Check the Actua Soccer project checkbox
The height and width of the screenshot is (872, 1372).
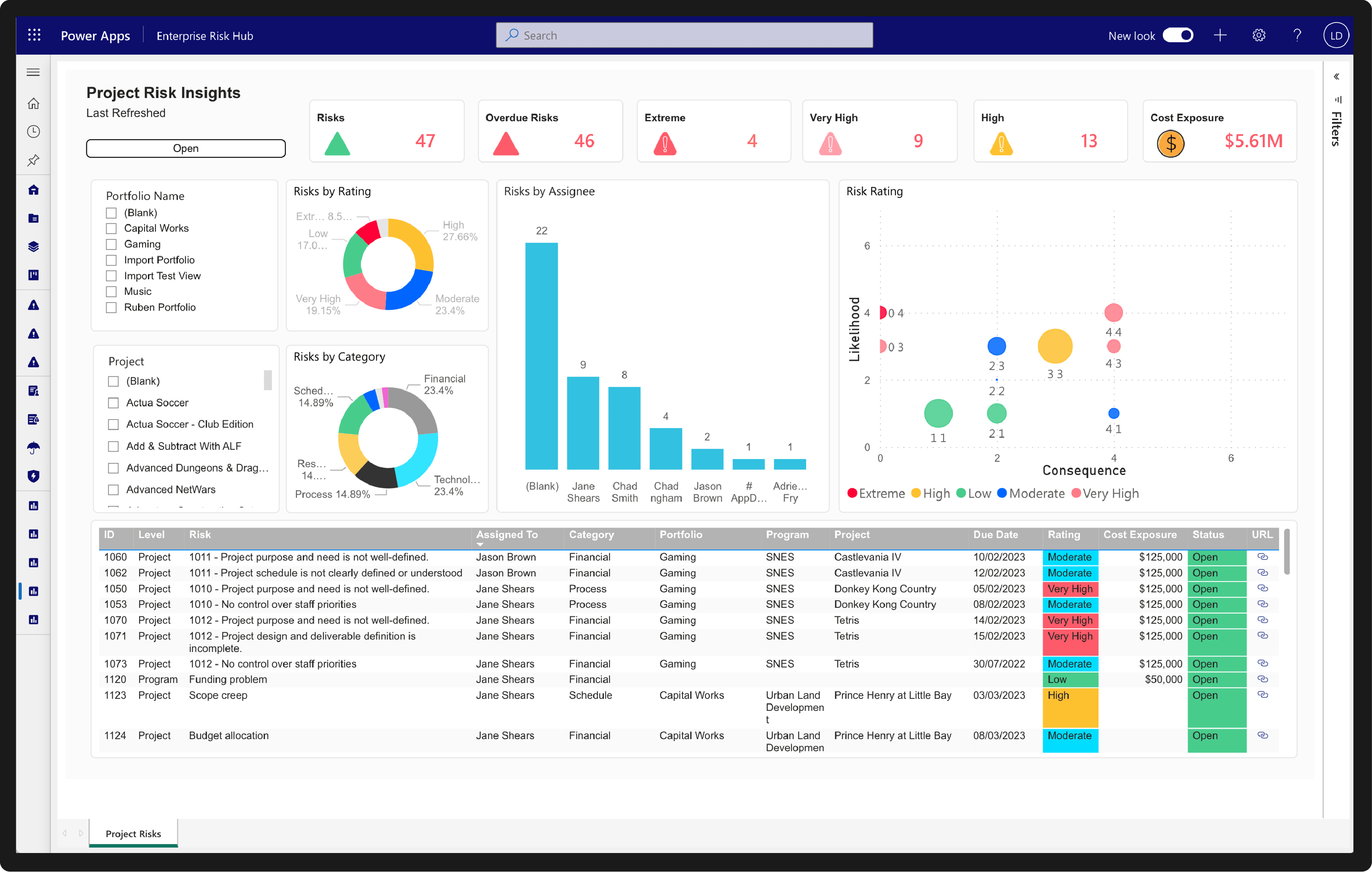pos(113,403)
